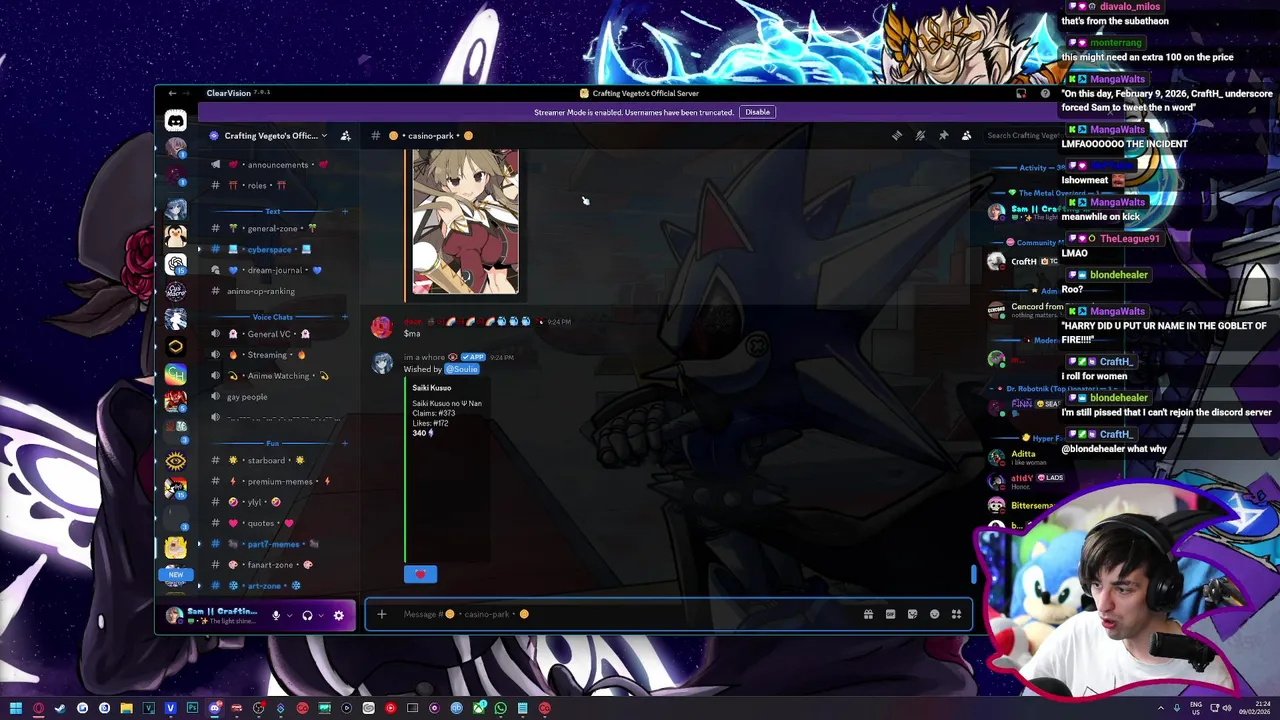The width and height of the screenshot is (1280, 720).
Task: Open notification settings bell in header
Action: point(920,136)
